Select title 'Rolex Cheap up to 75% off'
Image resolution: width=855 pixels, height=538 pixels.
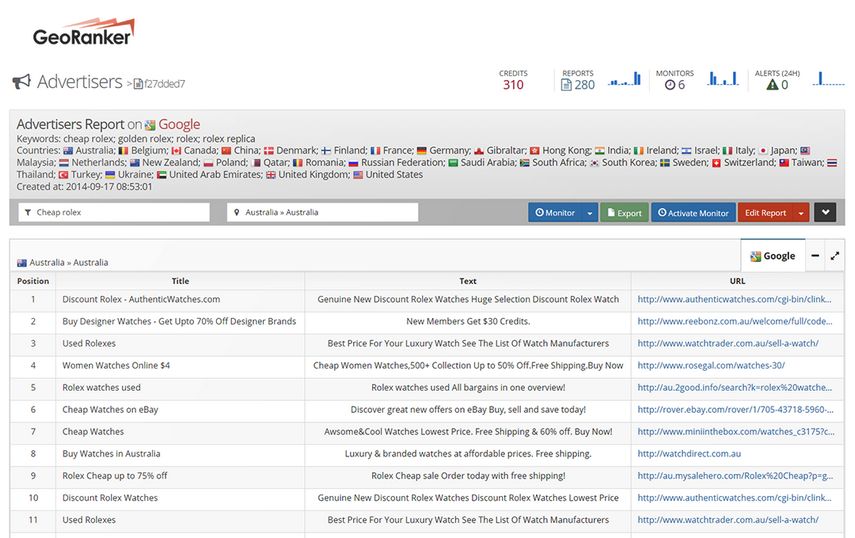pos(115,476)
